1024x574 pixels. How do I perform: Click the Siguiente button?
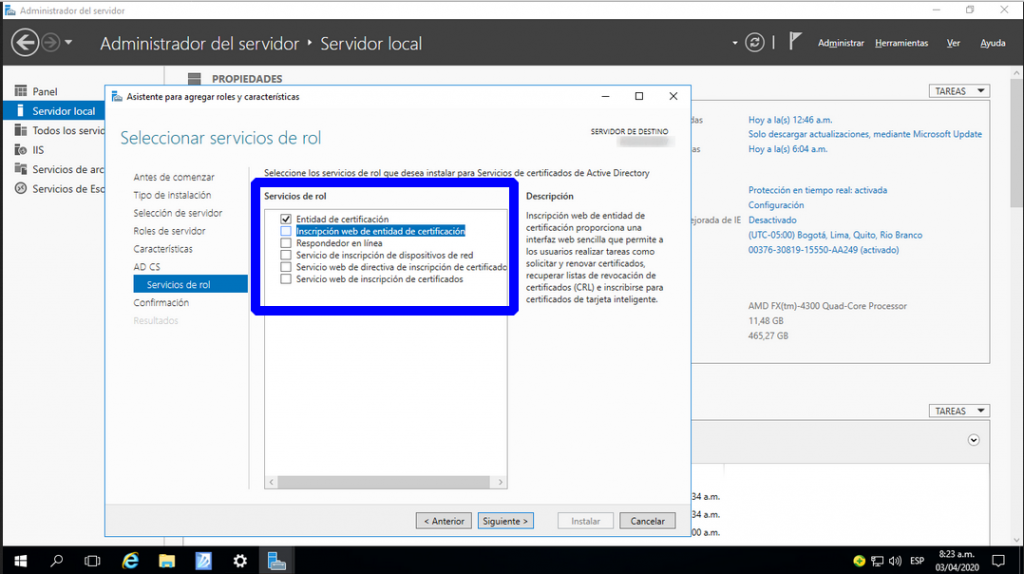pyautogui.click(x=505, y=521)
